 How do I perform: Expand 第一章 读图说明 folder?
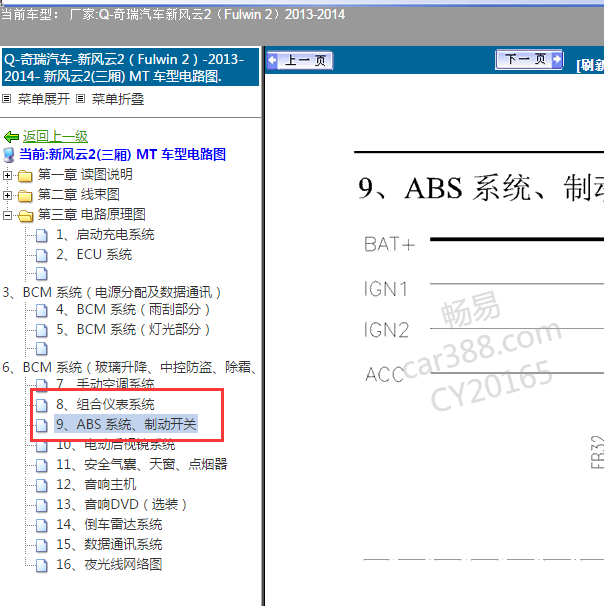pos(7,175)
